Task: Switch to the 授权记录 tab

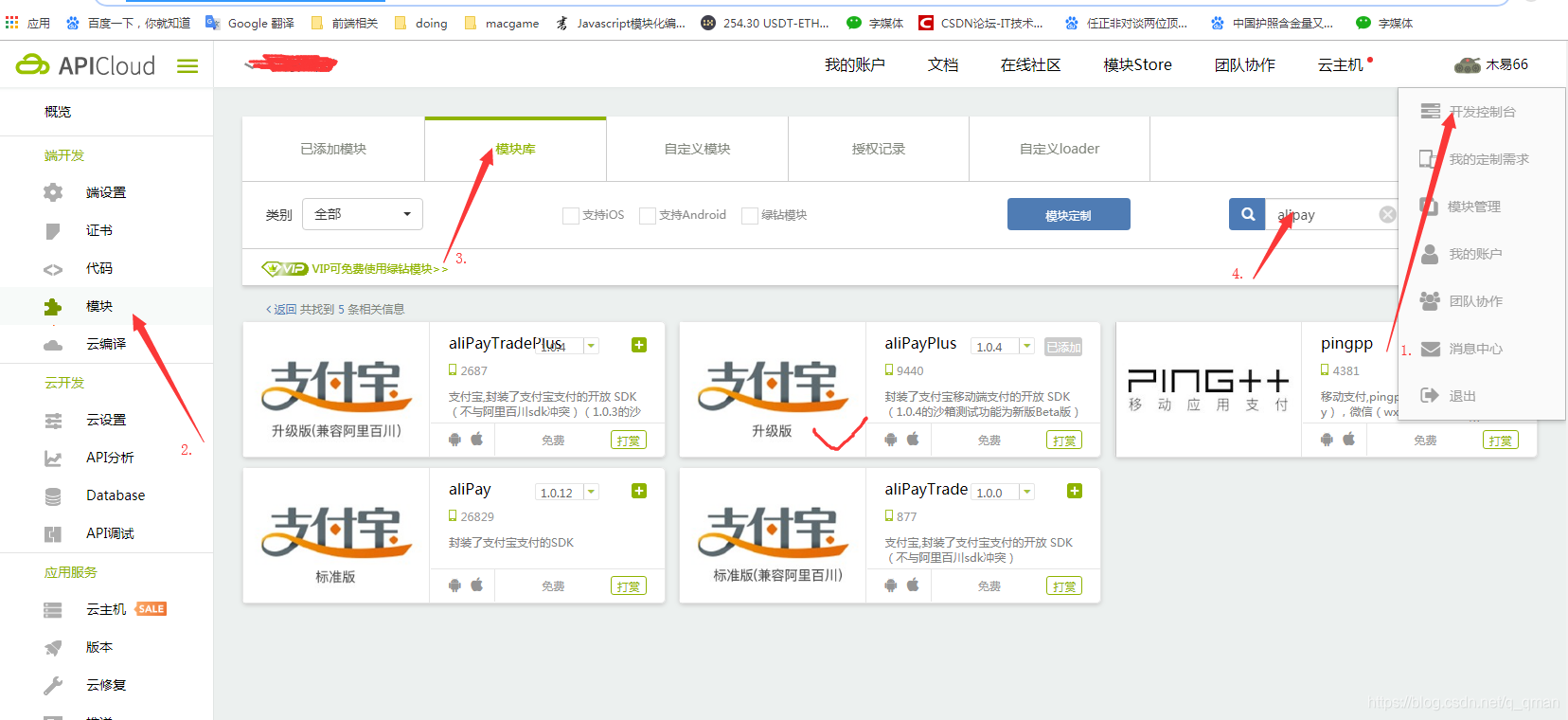Action: pyautogui.click(x=879, y=149)
